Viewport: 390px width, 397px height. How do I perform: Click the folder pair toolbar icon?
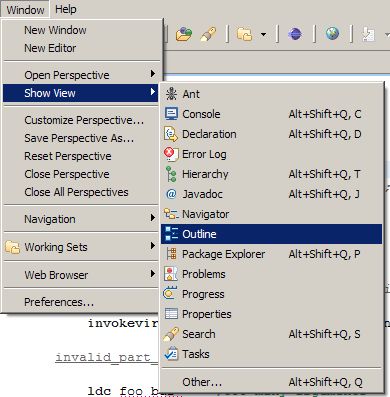(x=244, y=34)
